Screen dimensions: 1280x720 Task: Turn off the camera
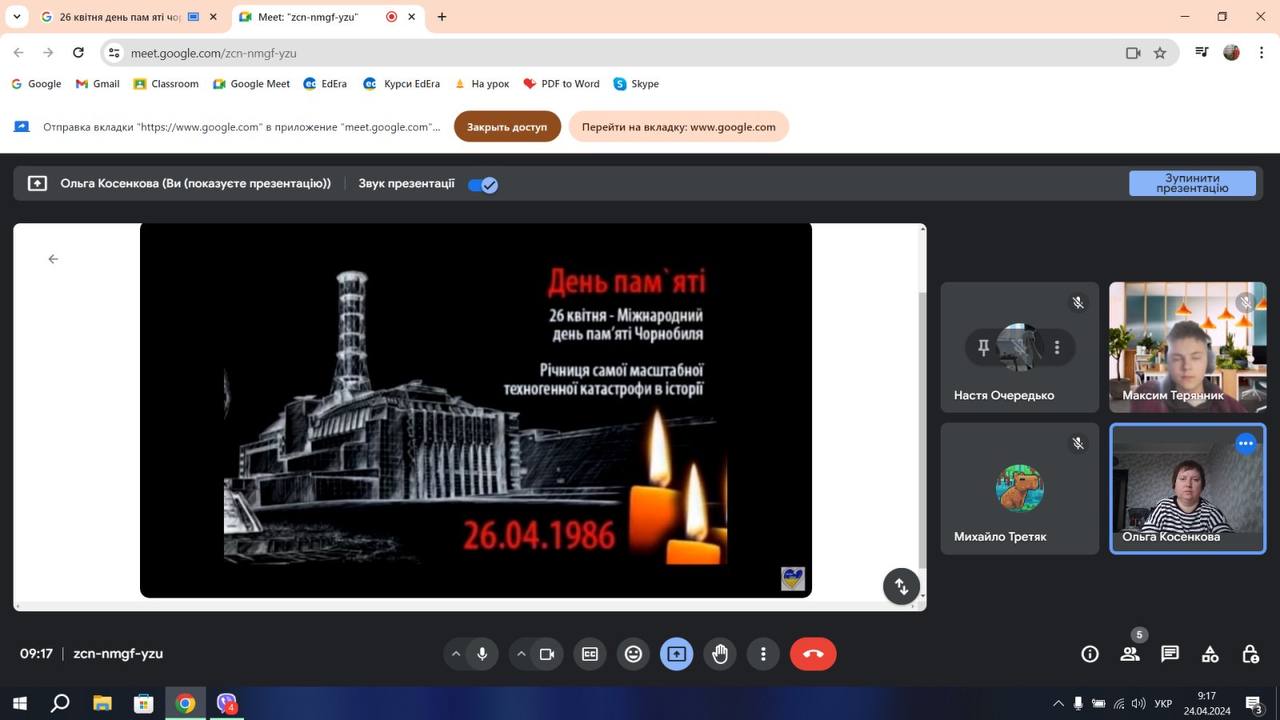click(547, 654)
